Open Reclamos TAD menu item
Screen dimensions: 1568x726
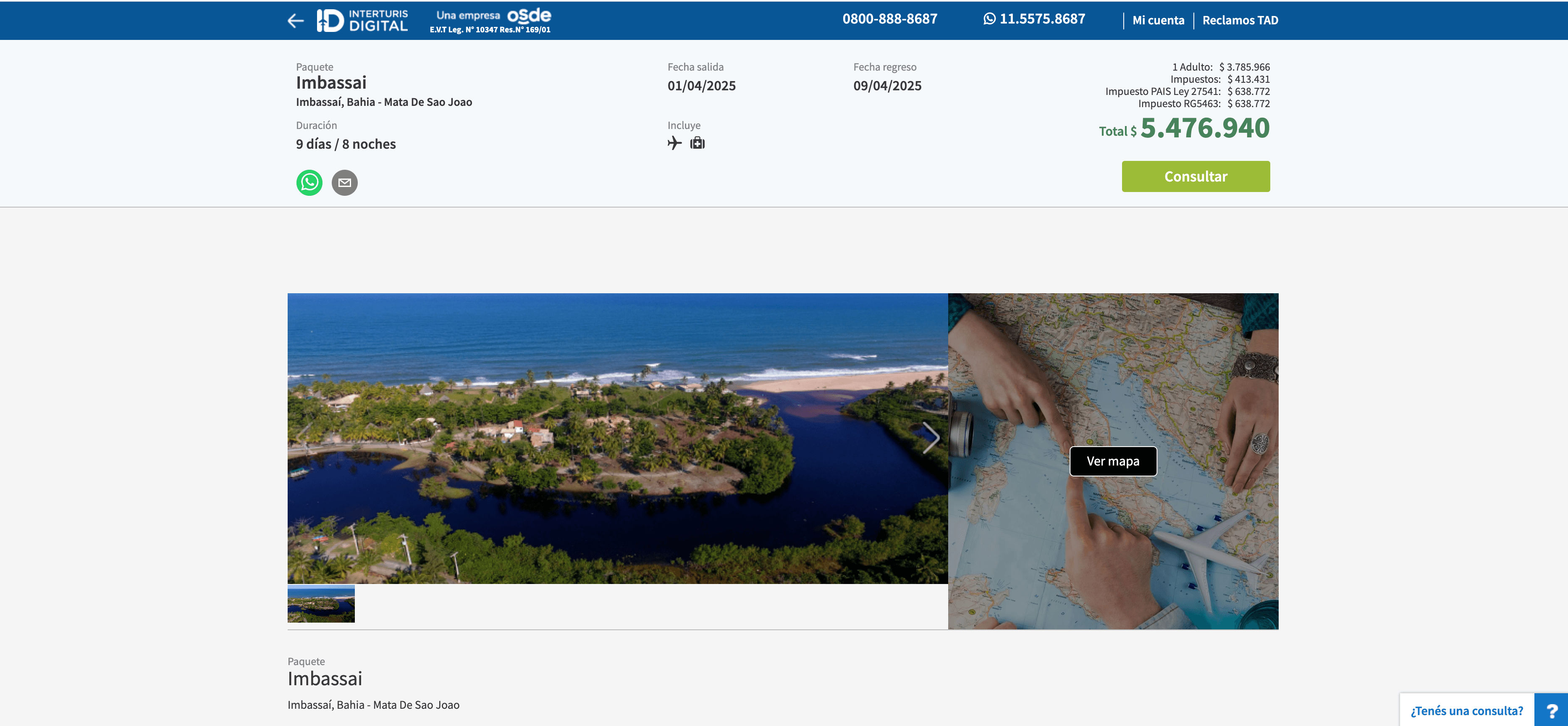1240,20
